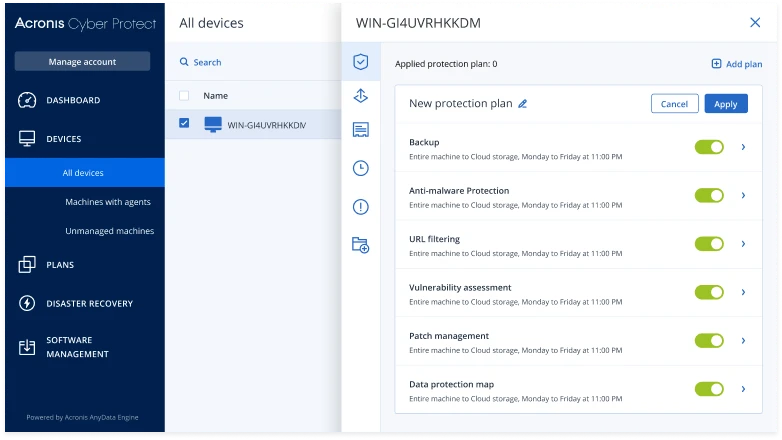
Task: Expand Data protection map chevron
Action: [x=743, y=389]
